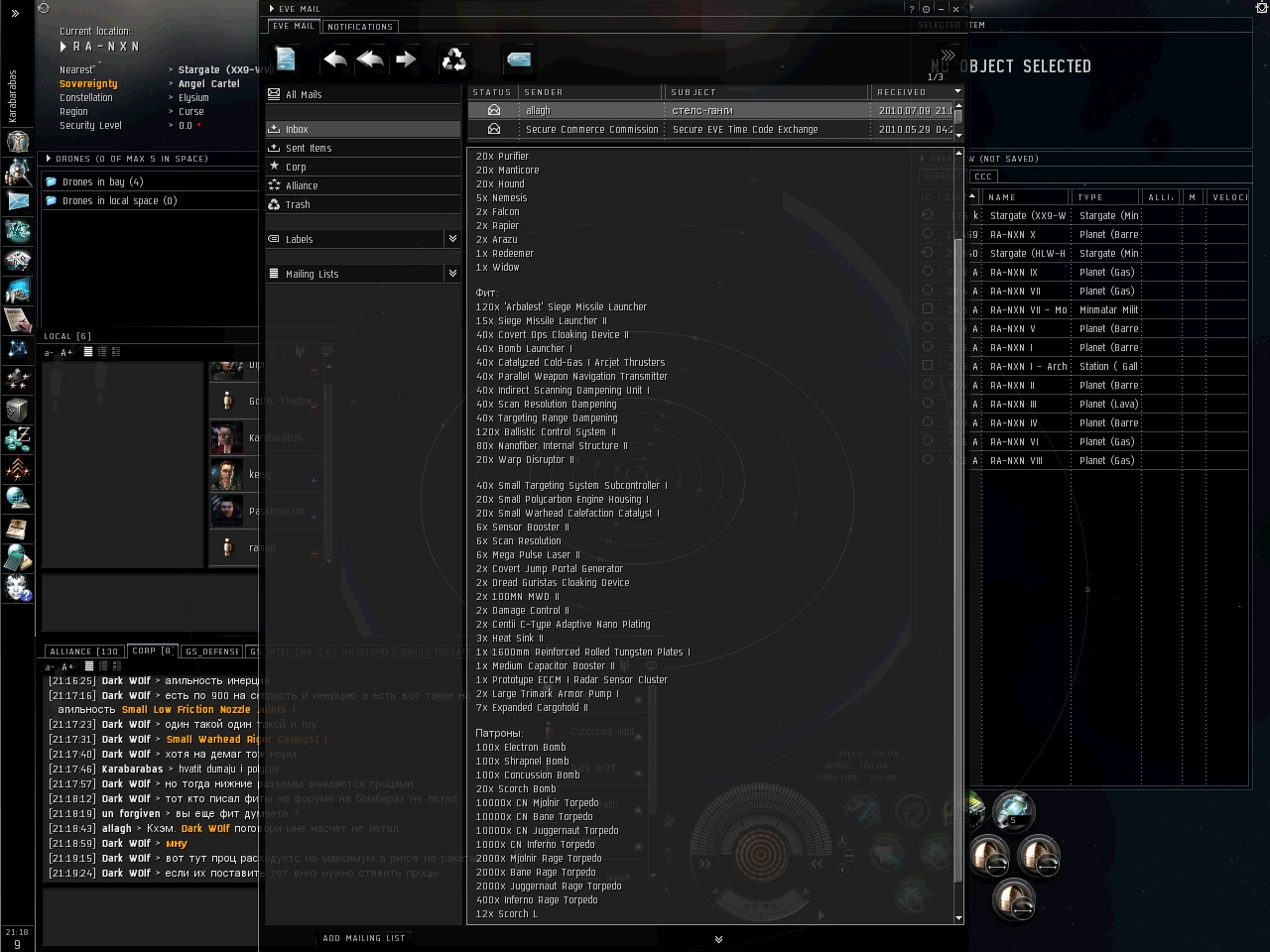Open the Sent Items folder
The width and height of the screenshot is (1270, 952).
click(363, 148)
